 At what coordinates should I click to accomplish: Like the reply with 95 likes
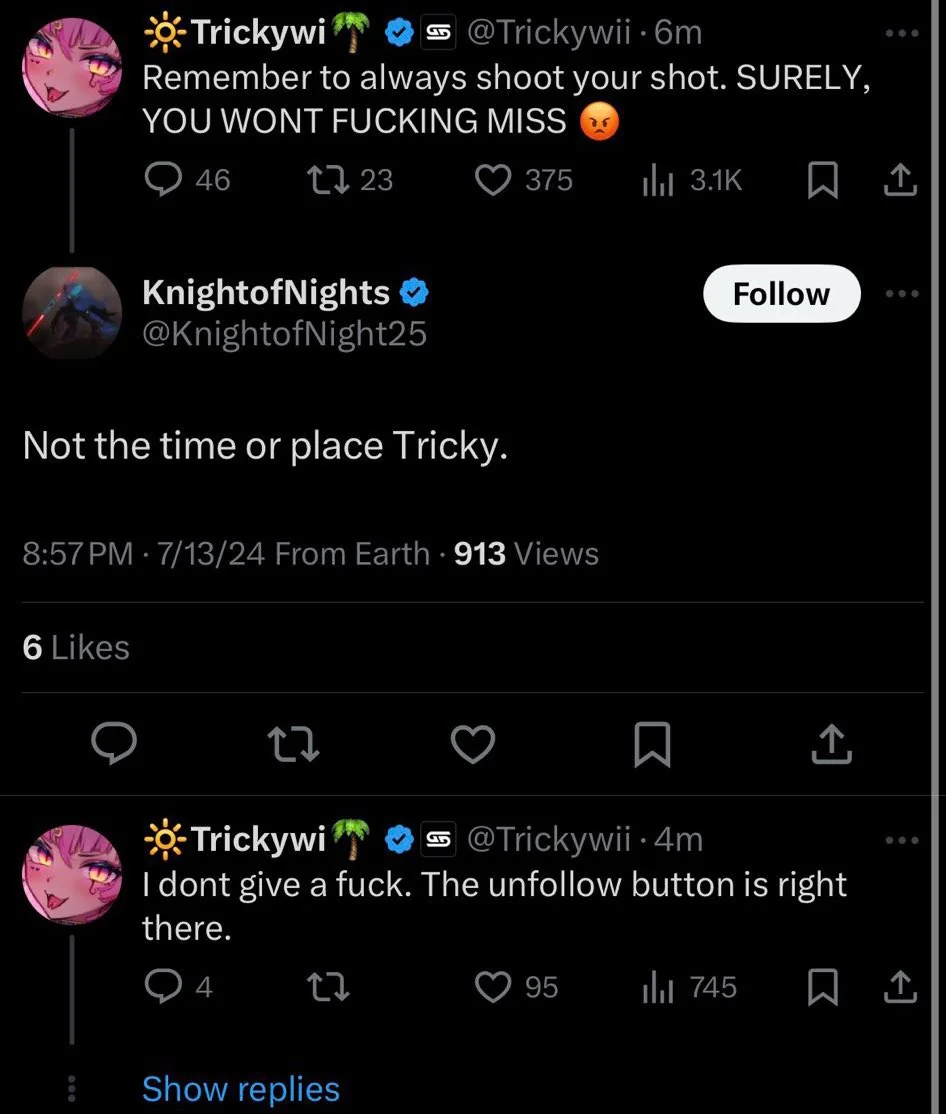(x=492, y=988)
